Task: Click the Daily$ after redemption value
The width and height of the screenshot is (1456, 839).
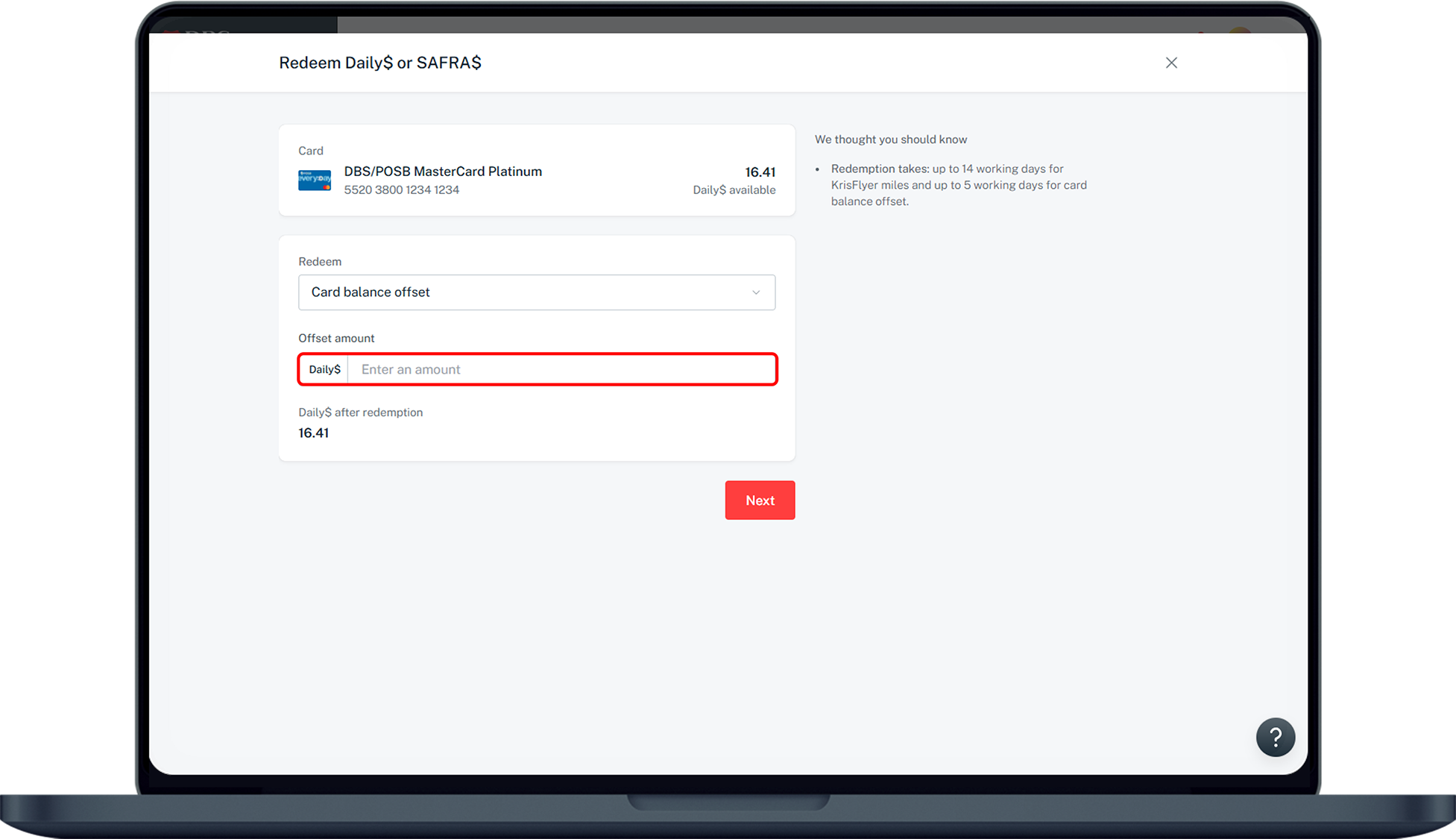Action: [314, 433]
